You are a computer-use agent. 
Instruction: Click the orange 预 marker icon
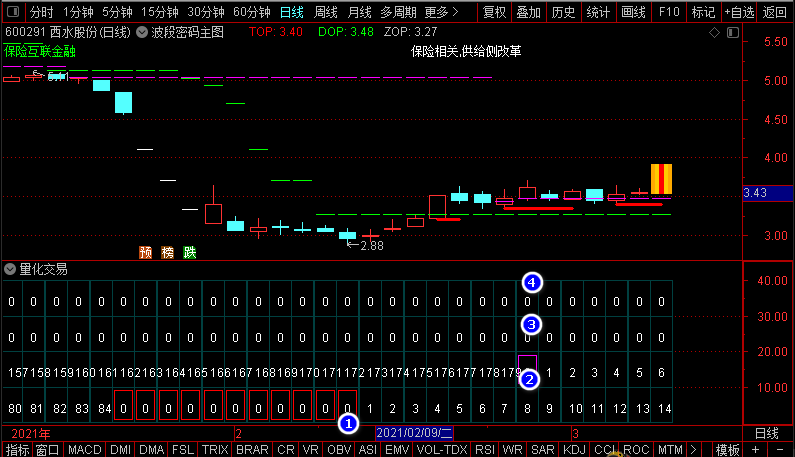coord(146,253)
